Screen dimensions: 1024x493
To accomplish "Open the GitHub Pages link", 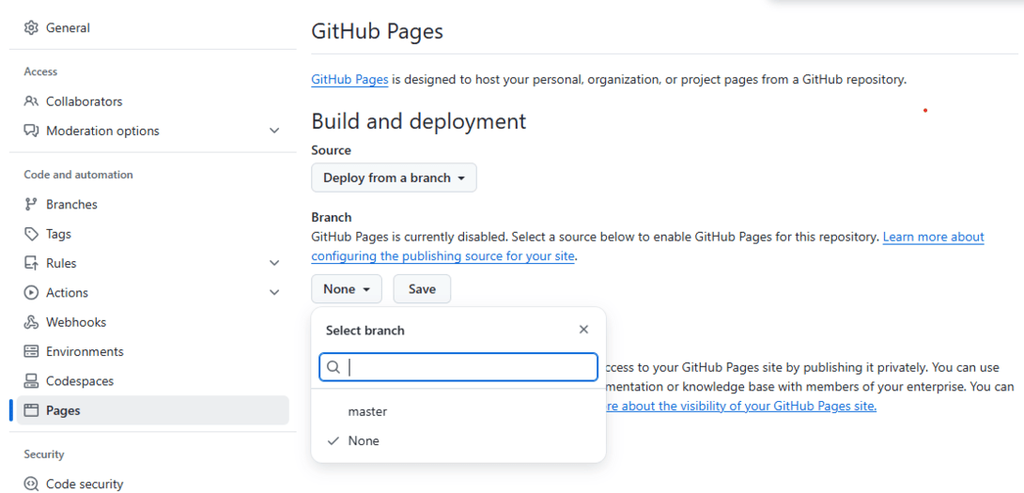I will [349, 79].
